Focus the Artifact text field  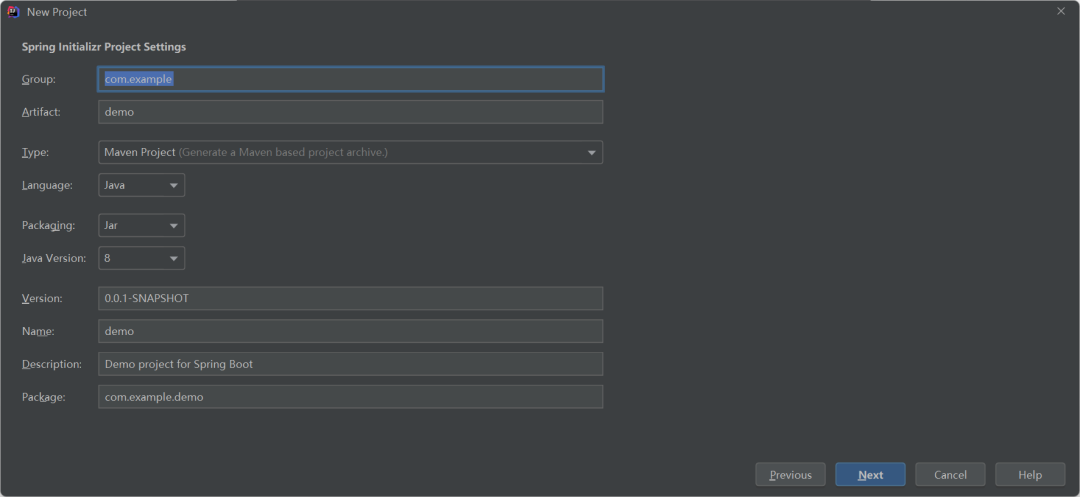coord(350,112)
